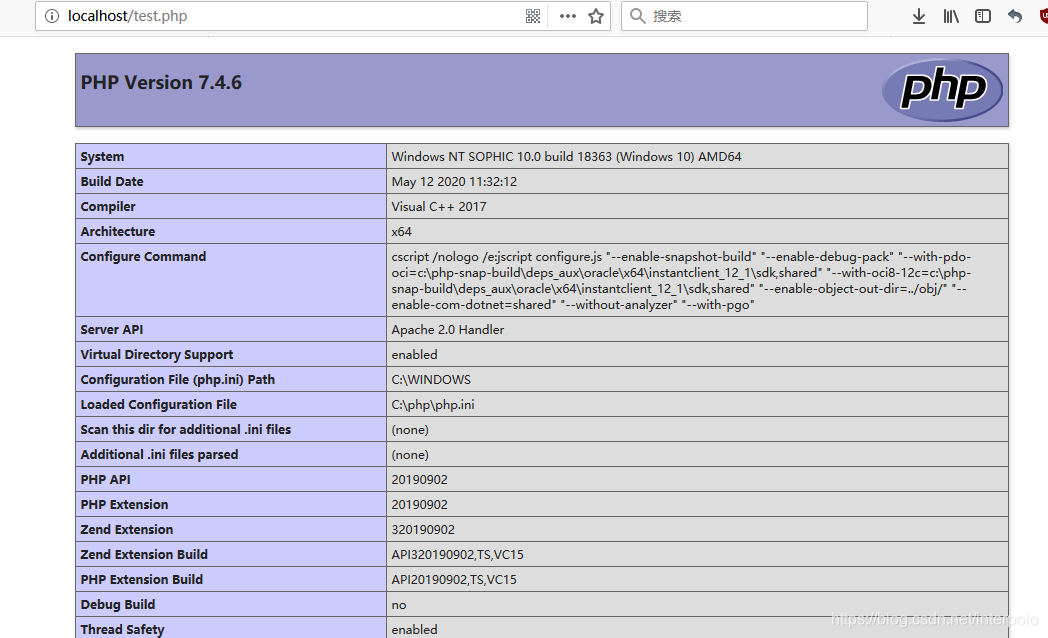Click the undo back-arrow toolbar icon
Viewport: 1048px width, 638px height.
(x=1015, y=16)
